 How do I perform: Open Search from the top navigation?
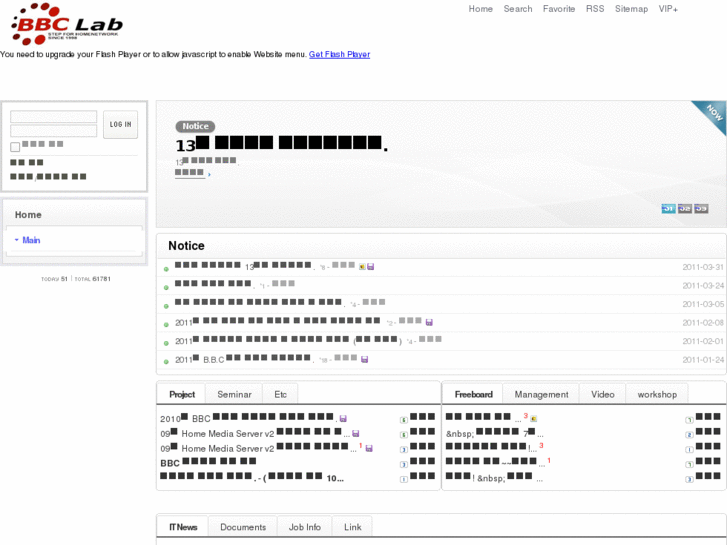click(x=518, y=9)
